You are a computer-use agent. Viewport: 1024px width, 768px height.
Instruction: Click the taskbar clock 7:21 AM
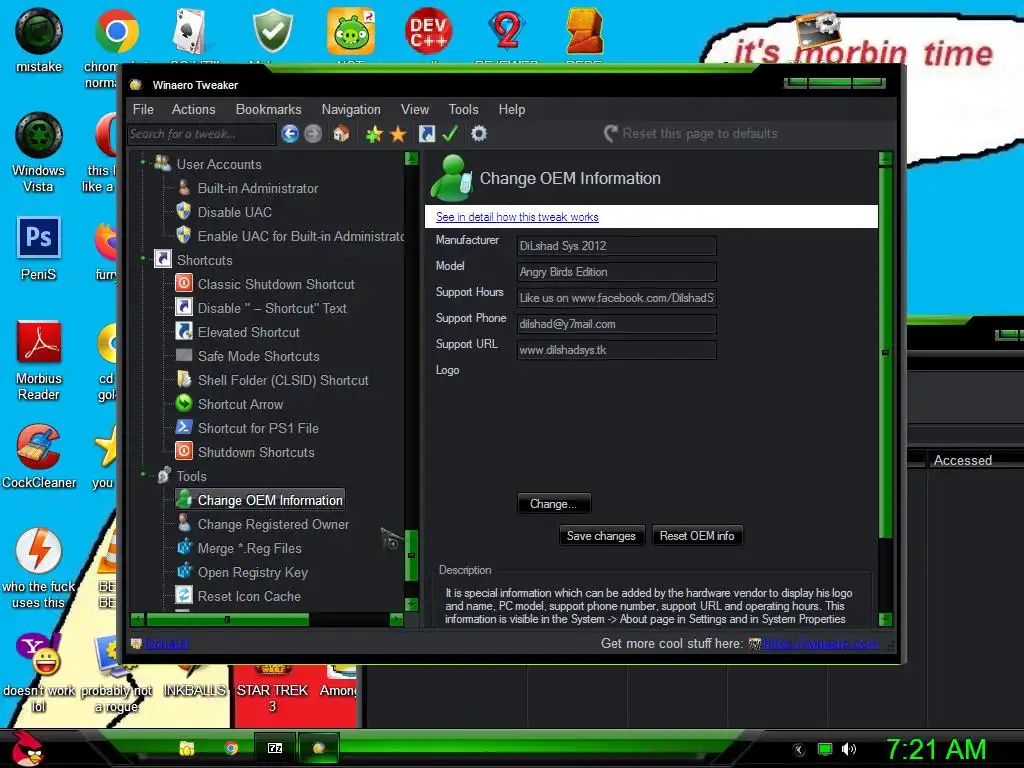pos(935,750)
